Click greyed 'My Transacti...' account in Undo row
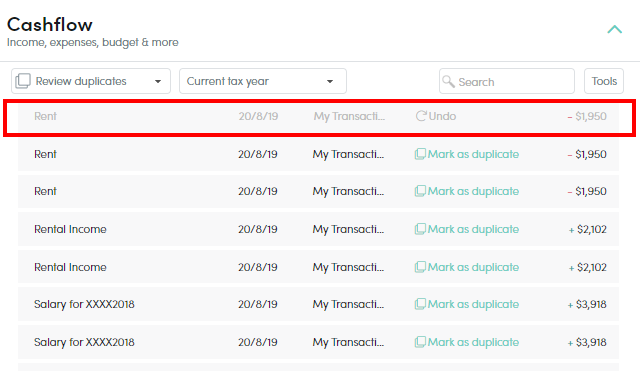The image size is (640, 371). (349, 116)
